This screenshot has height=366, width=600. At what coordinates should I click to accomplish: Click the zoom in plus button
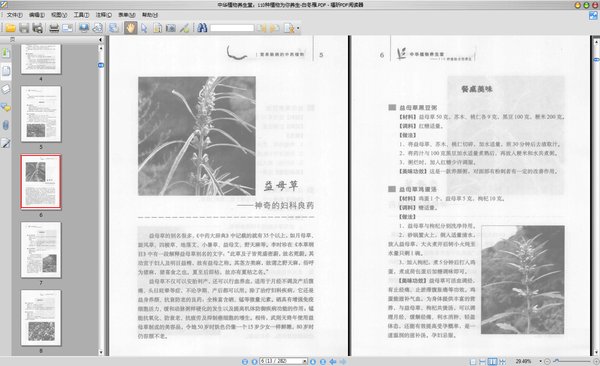tap(596, 361)
